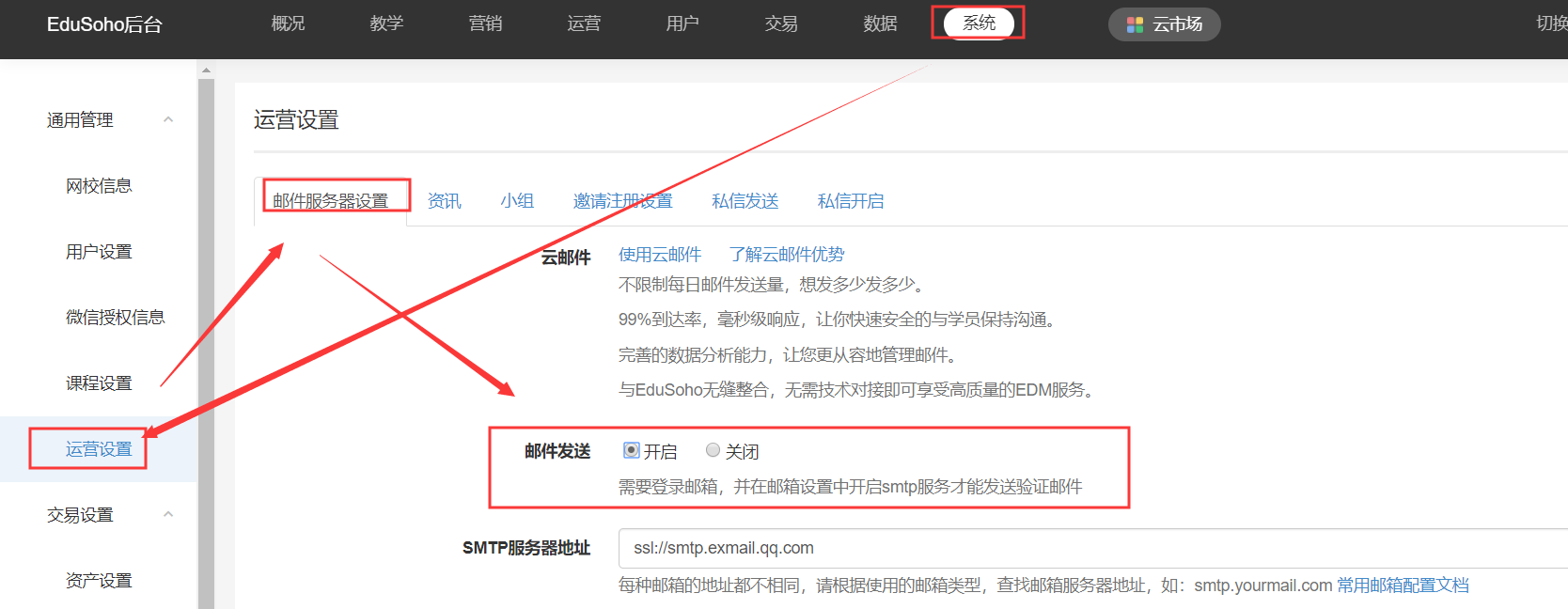Open 微信授权信息 in the sidebar

point(115,318)
